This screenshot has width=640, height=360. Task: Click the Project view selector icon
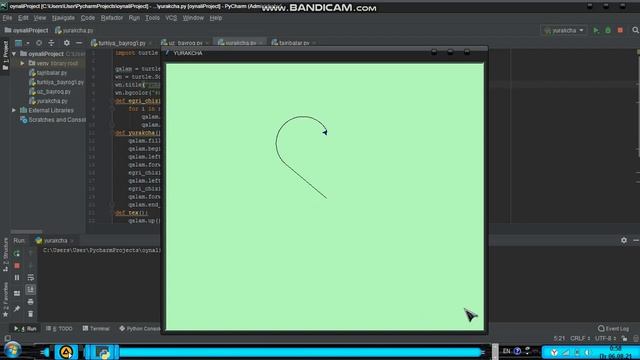pyautogui.click(x=18, y=43)
